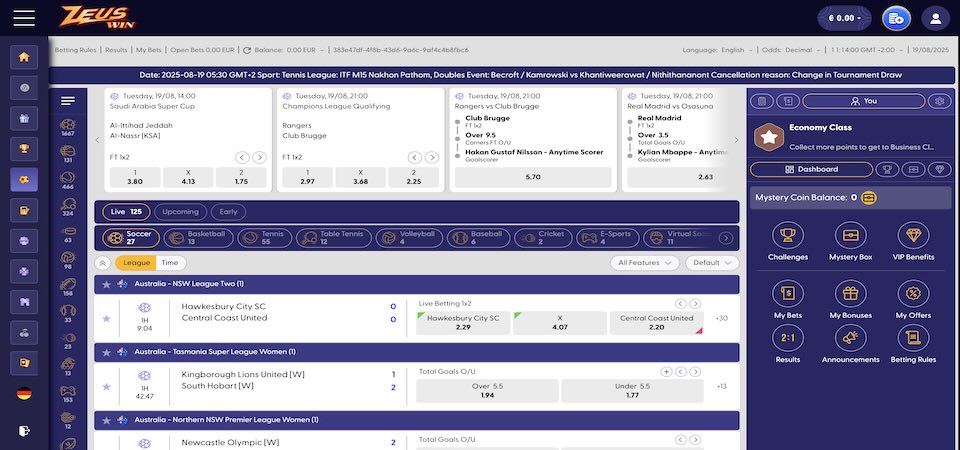Open Results 2:1 icon in right panel
This screenshot has width=960, height=450.
(x=788, y=337)
